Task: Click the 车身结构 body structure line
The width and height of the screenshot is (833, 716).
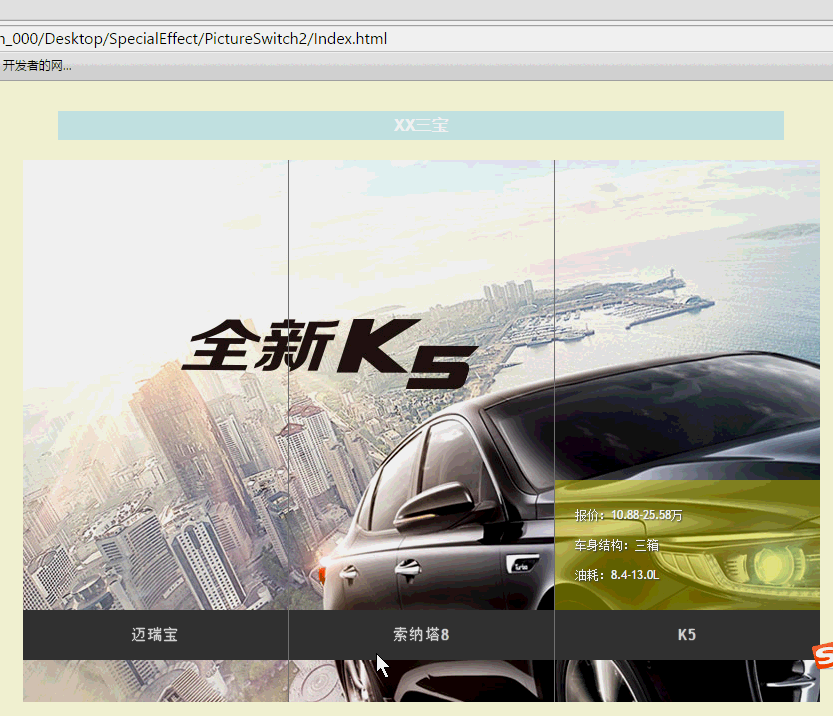Action: pyautogui.click(x=617, y=546)
